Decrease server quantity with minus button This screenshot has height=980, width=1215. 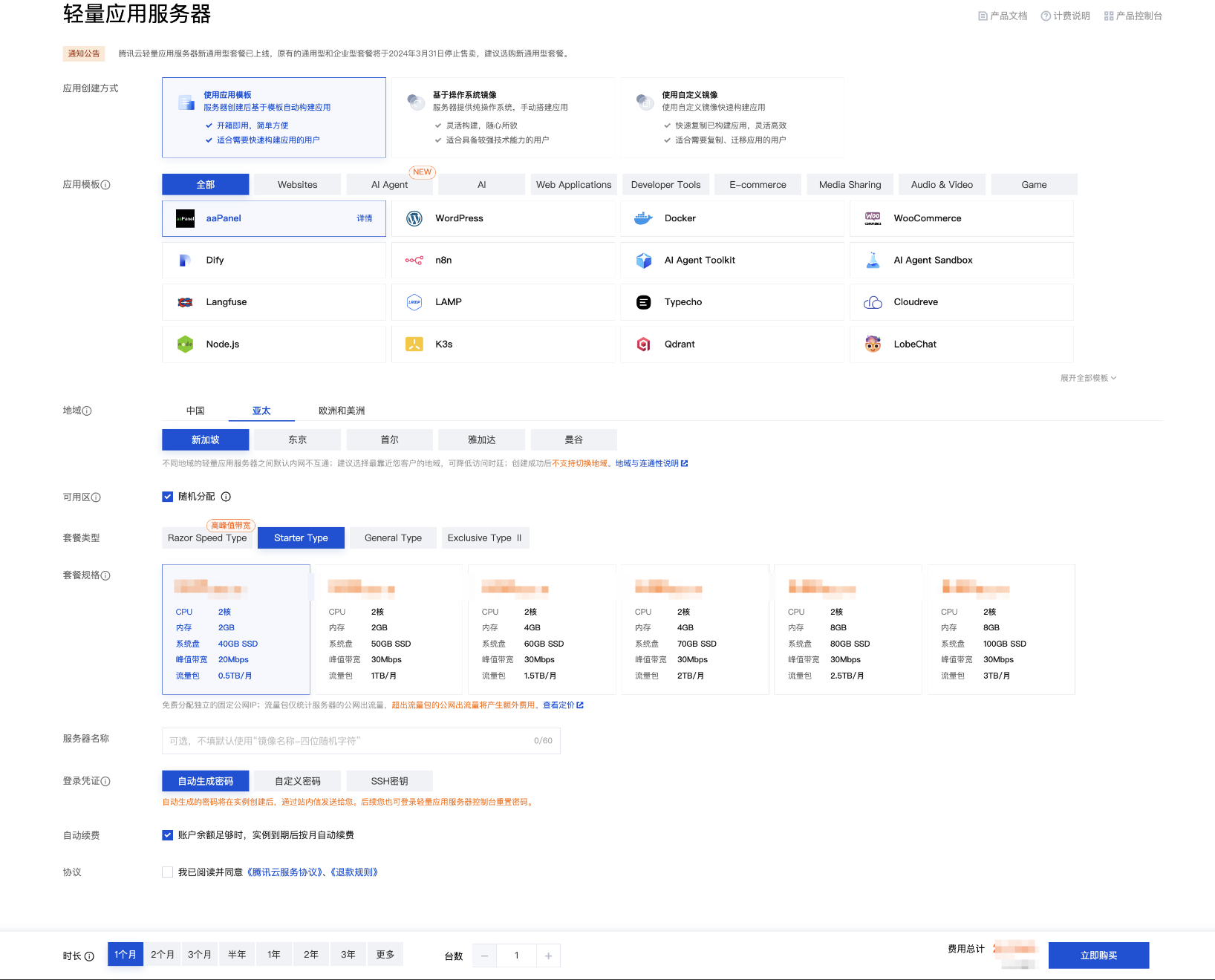pos(485,955)
